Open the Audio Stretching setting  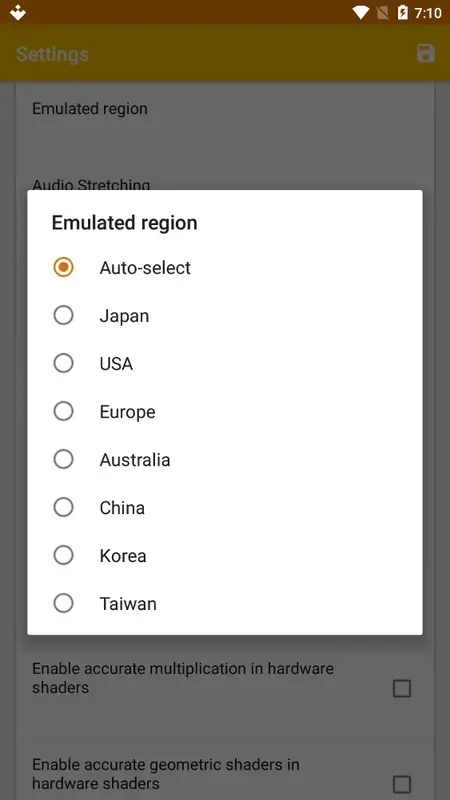[91, 184]
